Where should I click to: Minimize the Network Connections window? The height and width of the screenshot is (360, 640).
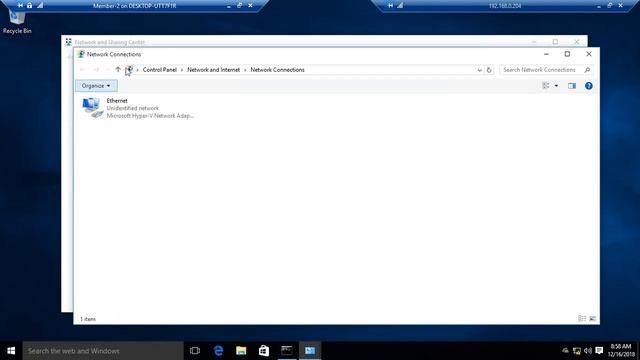[546, 54]
